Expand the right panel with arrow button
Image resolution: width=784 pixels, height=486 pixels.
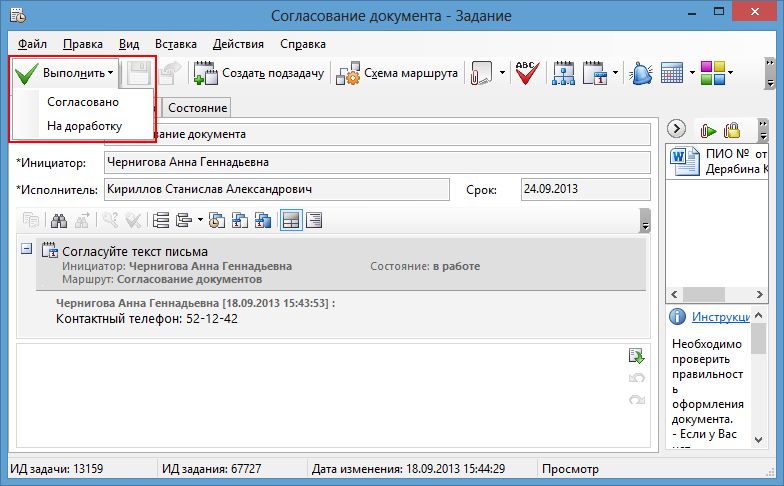pyautogui.click(x=676, y=129)
